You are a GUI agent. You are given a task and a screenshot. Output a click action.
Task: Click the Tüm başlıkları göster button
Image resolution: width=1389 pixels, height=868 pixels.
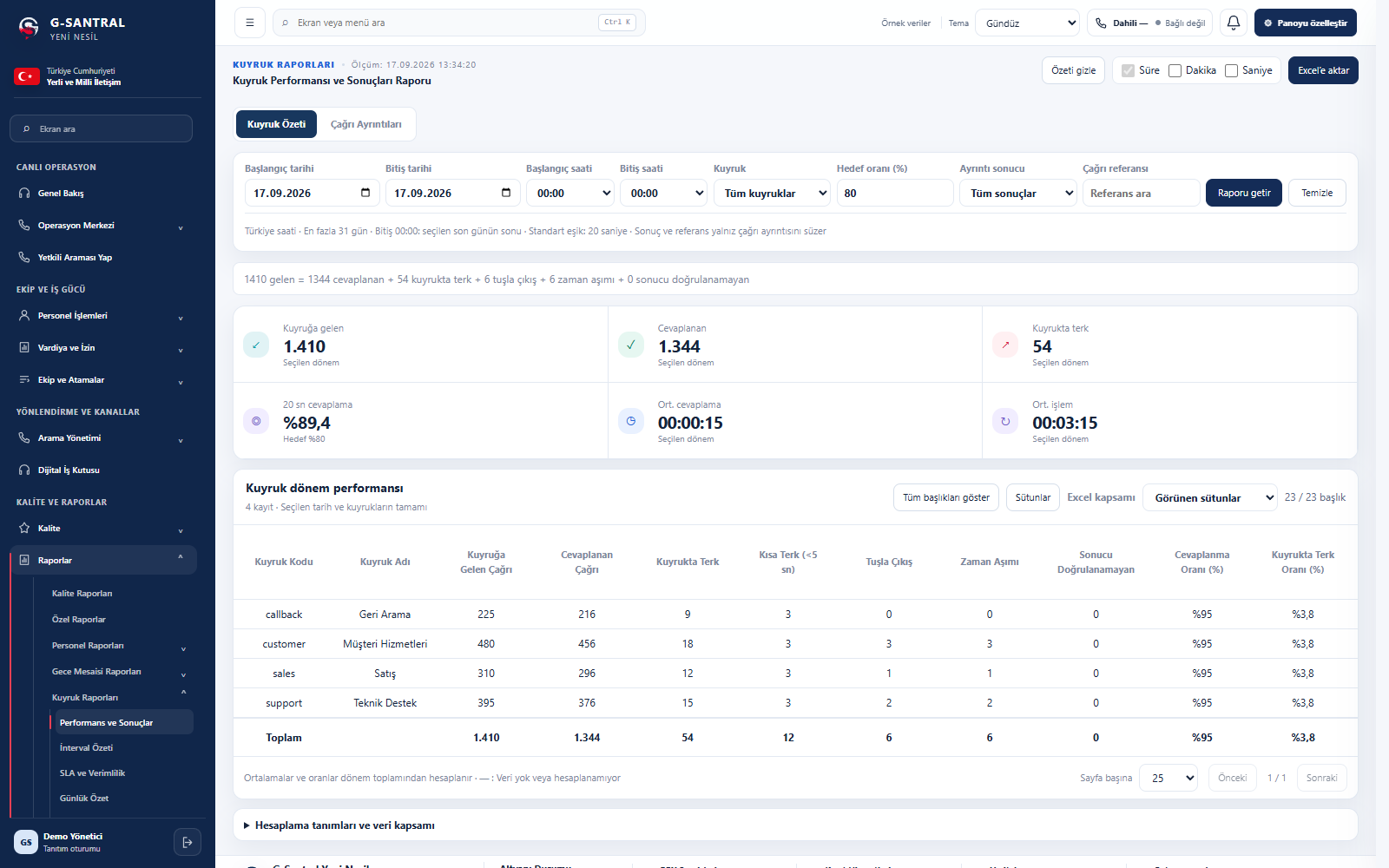[946, 497]
